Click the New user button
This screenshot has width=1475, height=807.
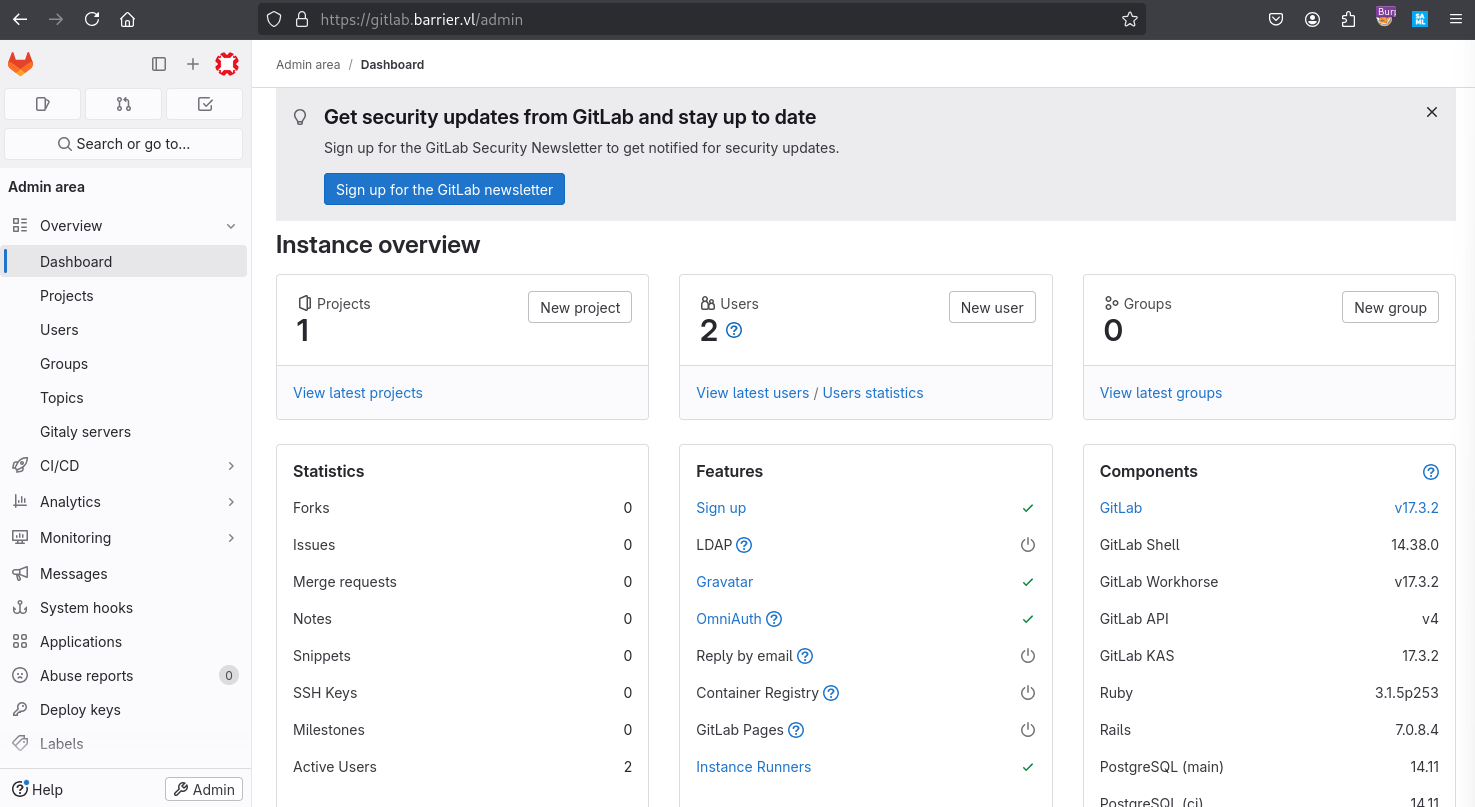pyautogui.click(x=992, y=307)
